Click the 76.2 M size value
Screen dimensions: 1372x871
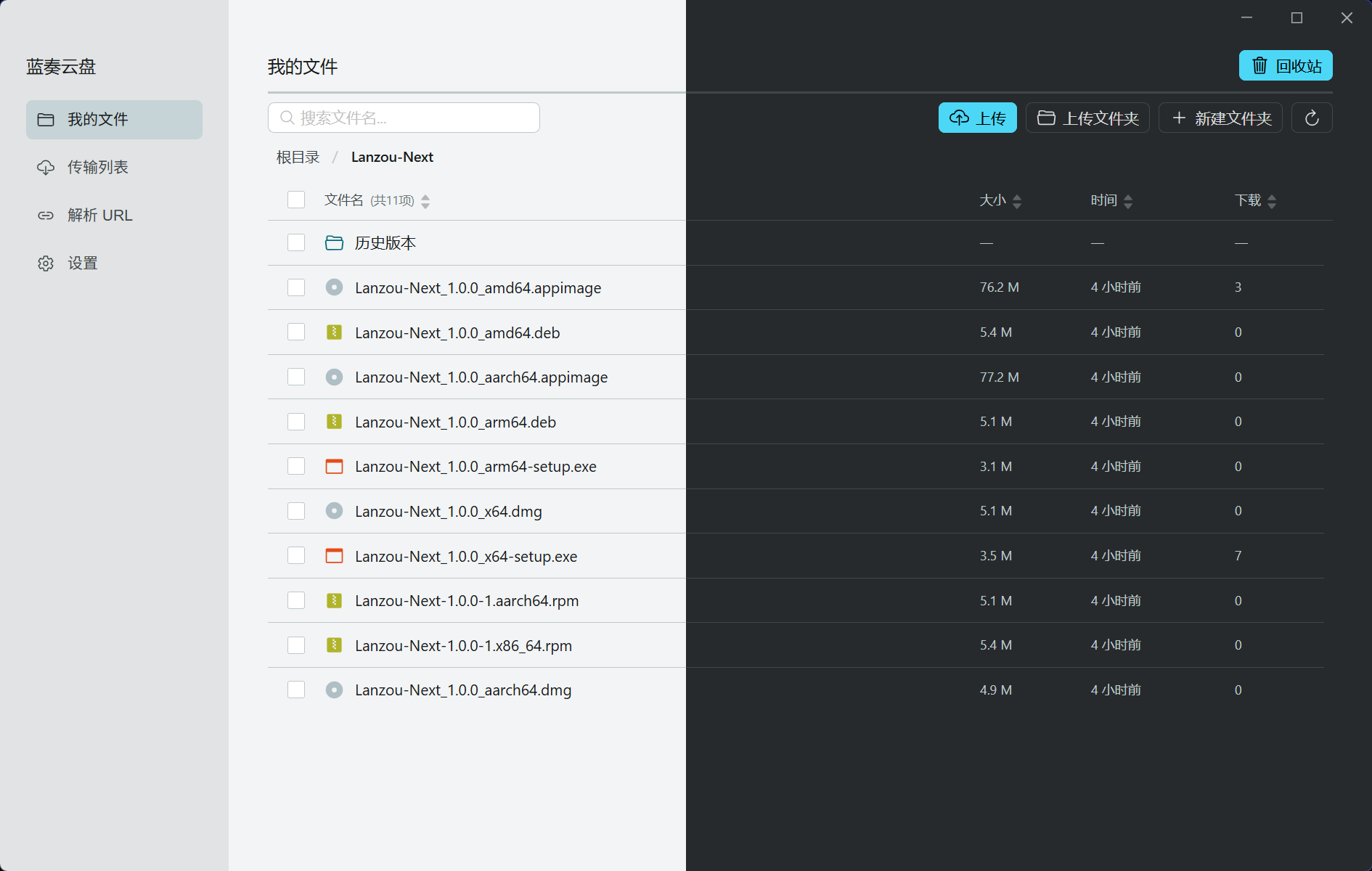[999, 287]
